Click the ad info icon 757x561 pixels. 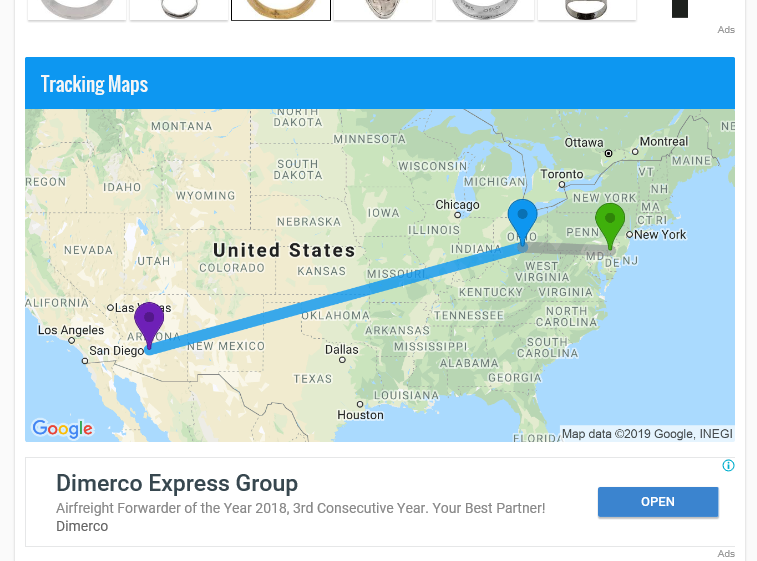pos(728,465)
